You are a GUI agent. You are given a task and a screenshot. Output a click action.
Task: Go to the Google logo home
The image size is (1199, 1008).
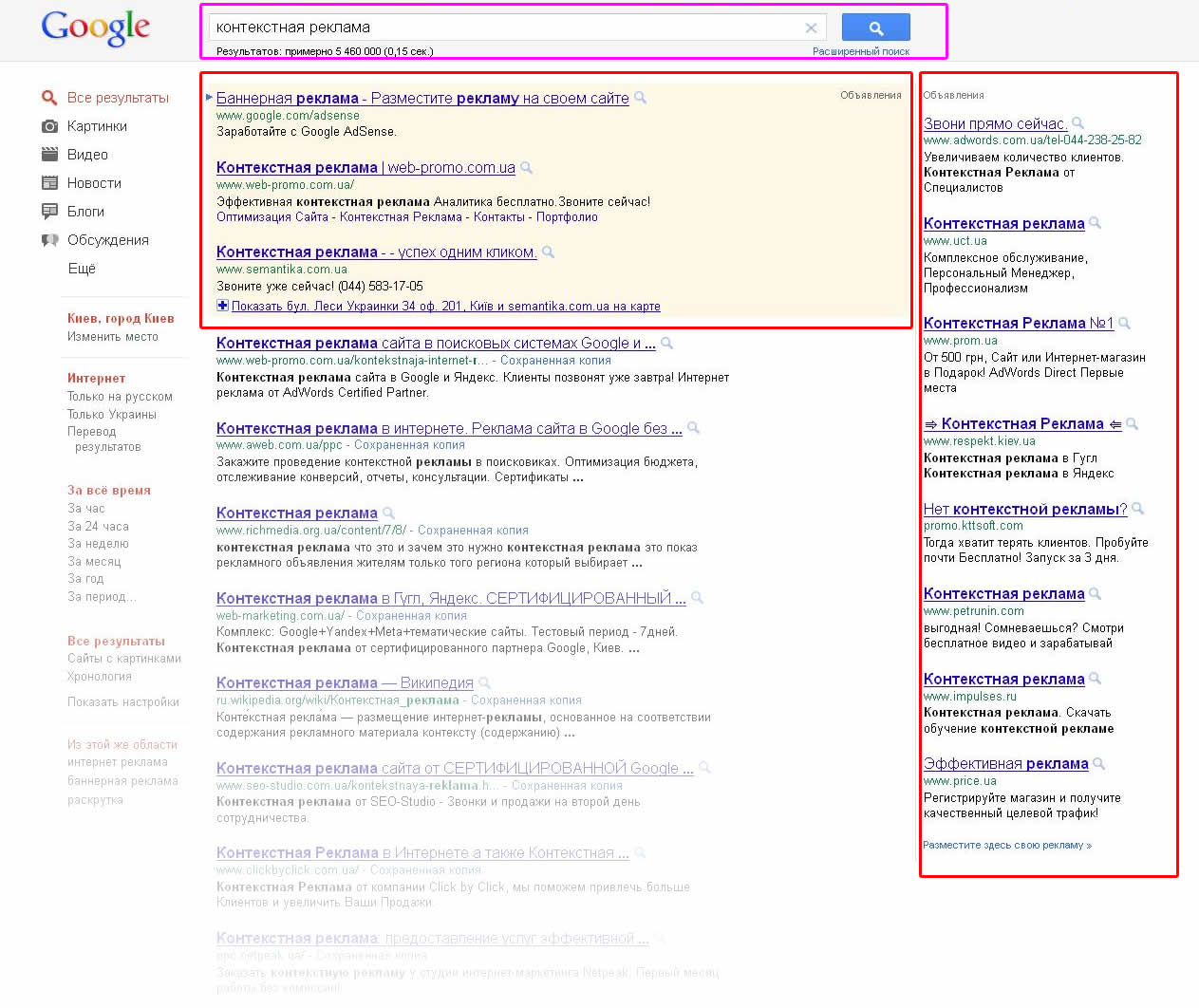pos(95,28)
